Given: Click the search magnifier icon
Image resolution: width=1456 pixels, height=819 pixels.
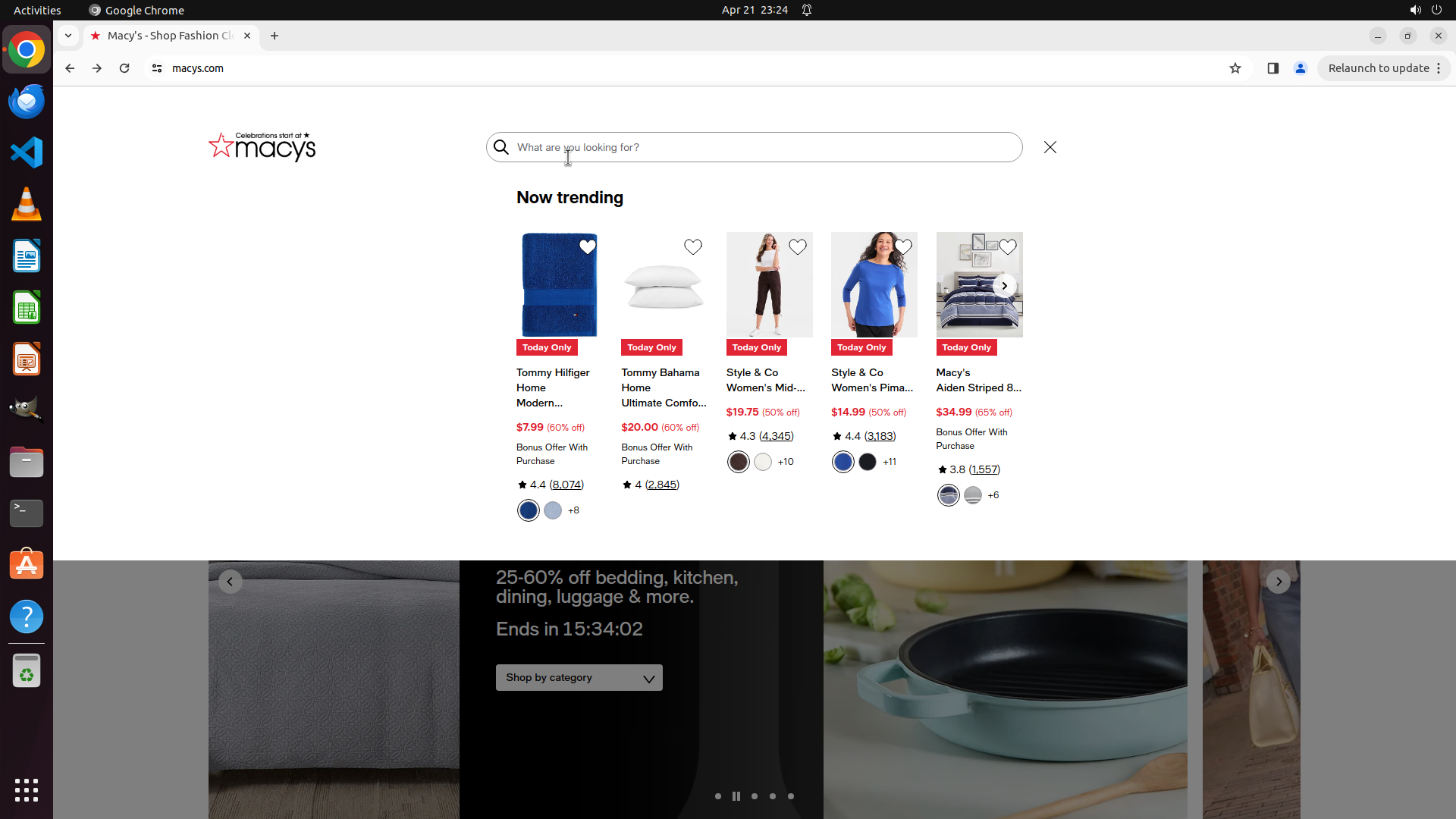Looking at the screenshot, I should click(x=501, y=147).
